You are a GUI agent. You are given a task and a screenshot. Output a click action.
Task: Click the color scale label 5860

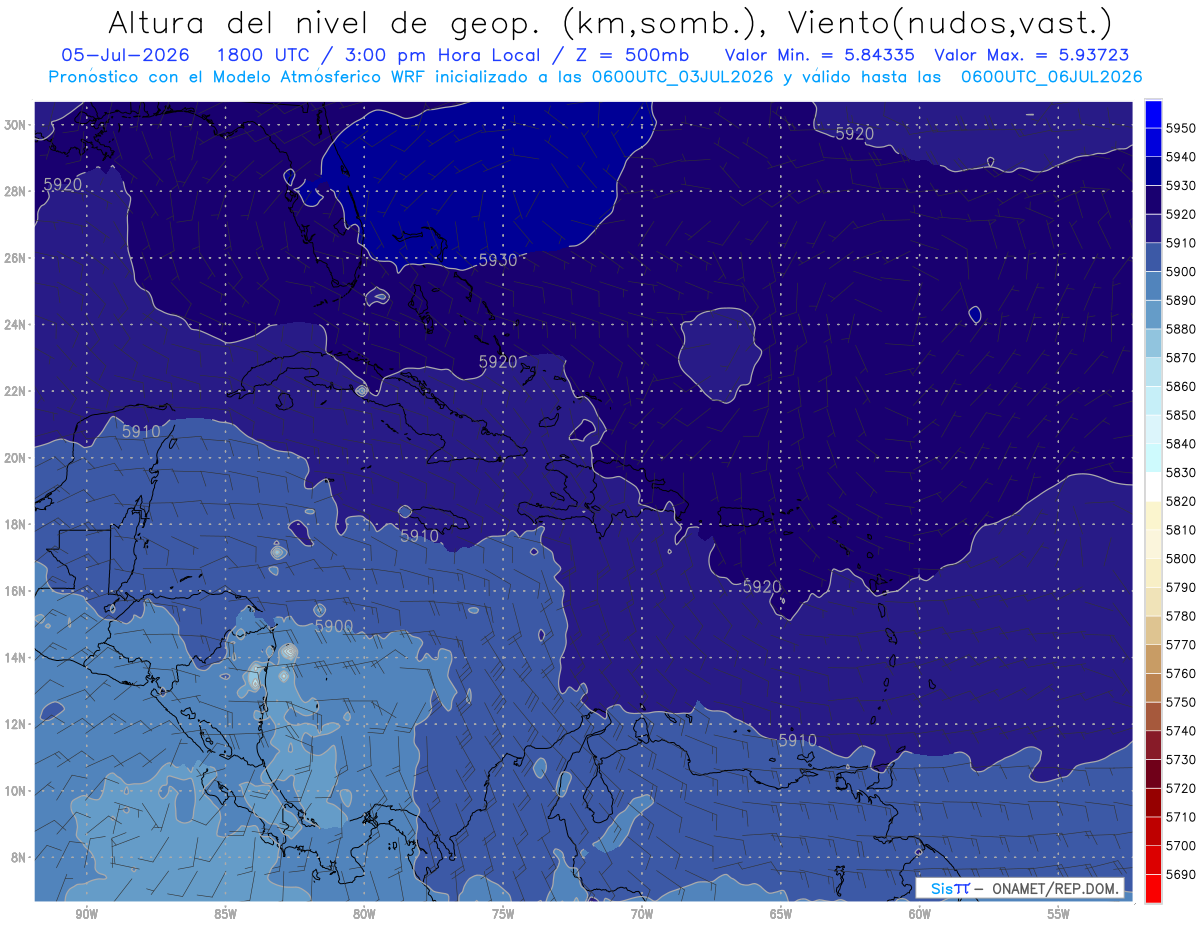pos(1180,386)
